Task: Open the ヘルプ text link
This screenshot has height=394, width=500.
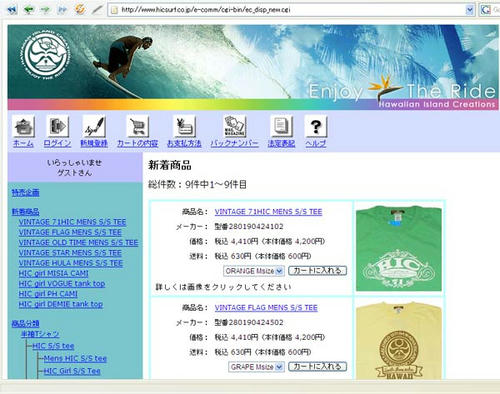Action: (316, 143)
